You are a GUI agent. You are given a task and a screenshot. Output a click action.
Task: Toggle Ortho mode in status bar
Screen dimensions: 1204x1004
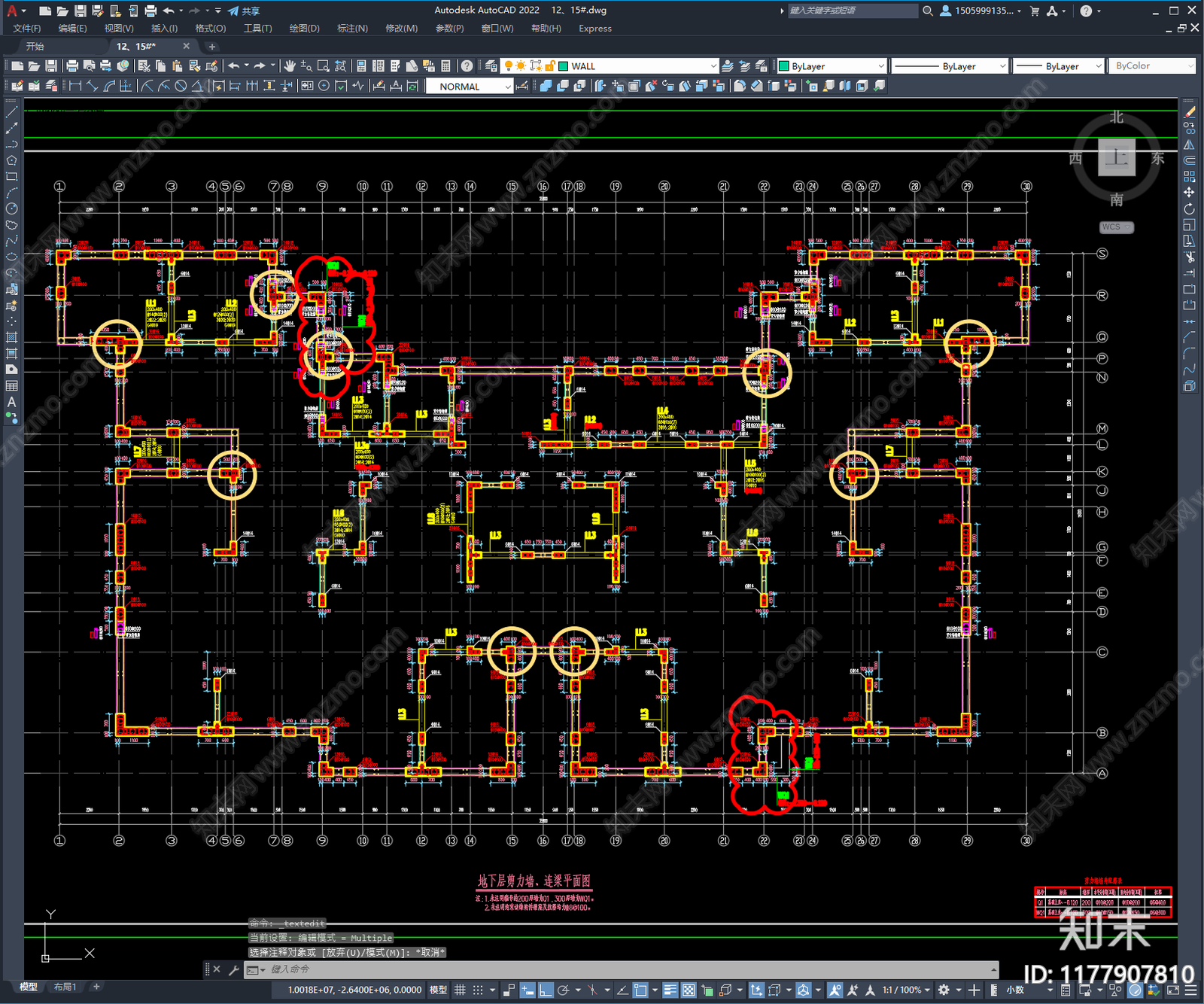pos(546,990)
